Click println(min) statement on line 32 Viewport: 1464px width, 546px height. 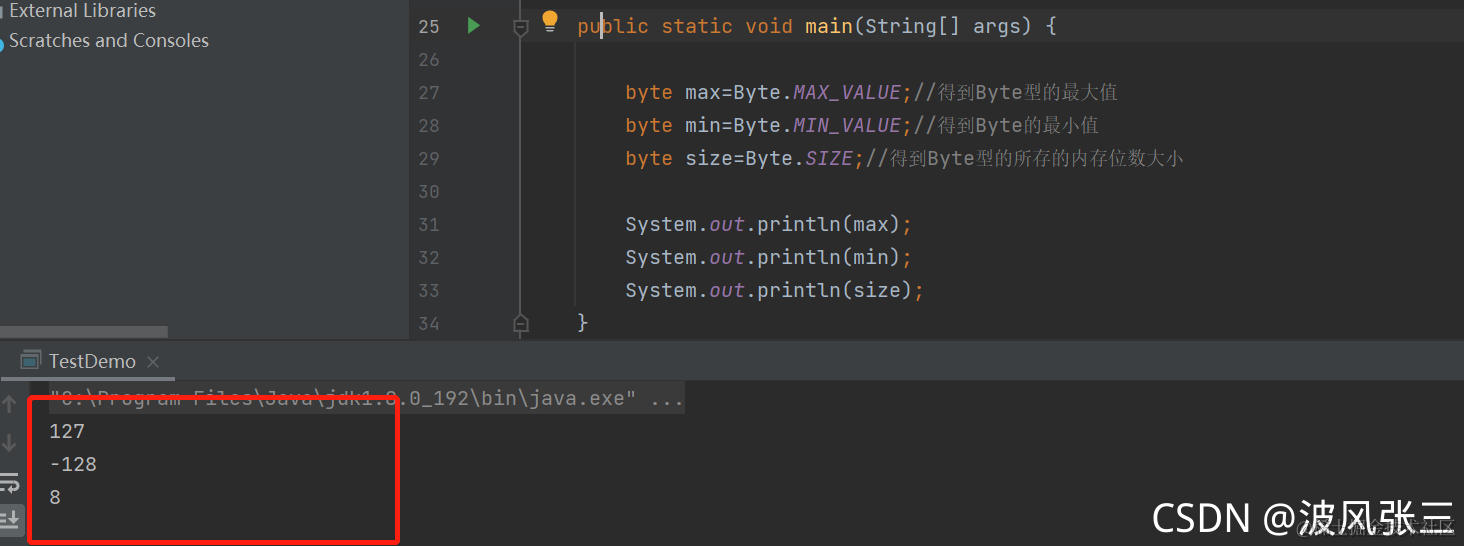(769, 257)
